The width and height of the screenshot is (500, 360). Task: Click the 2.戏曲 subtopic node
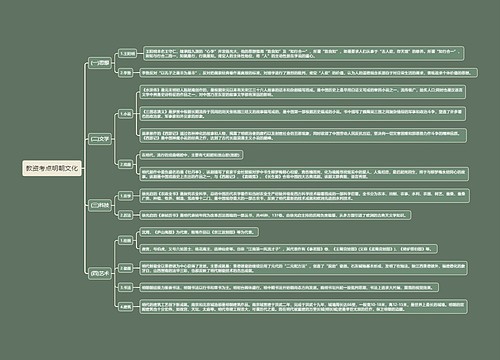coord(126,164)
